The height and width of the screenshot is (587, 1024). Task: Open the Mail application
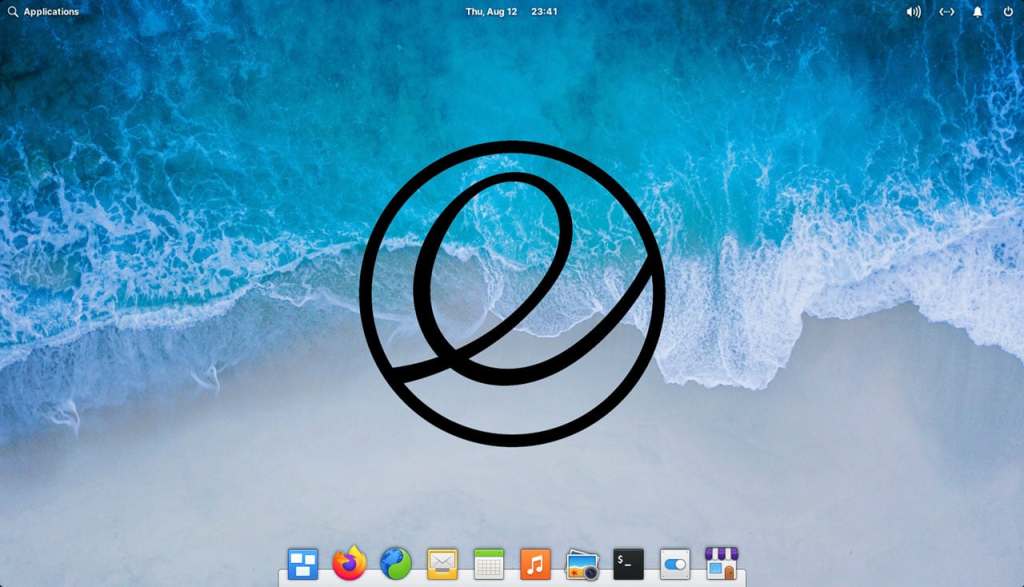(x=440, y=565)
